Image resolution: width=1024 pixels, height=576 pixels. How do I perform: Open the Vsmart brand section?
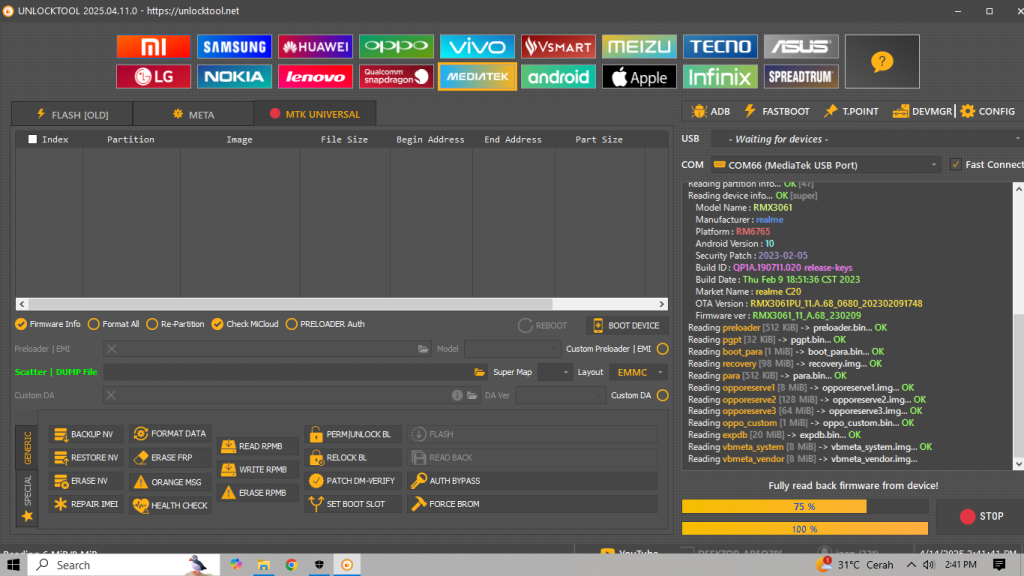click(558, 46)
